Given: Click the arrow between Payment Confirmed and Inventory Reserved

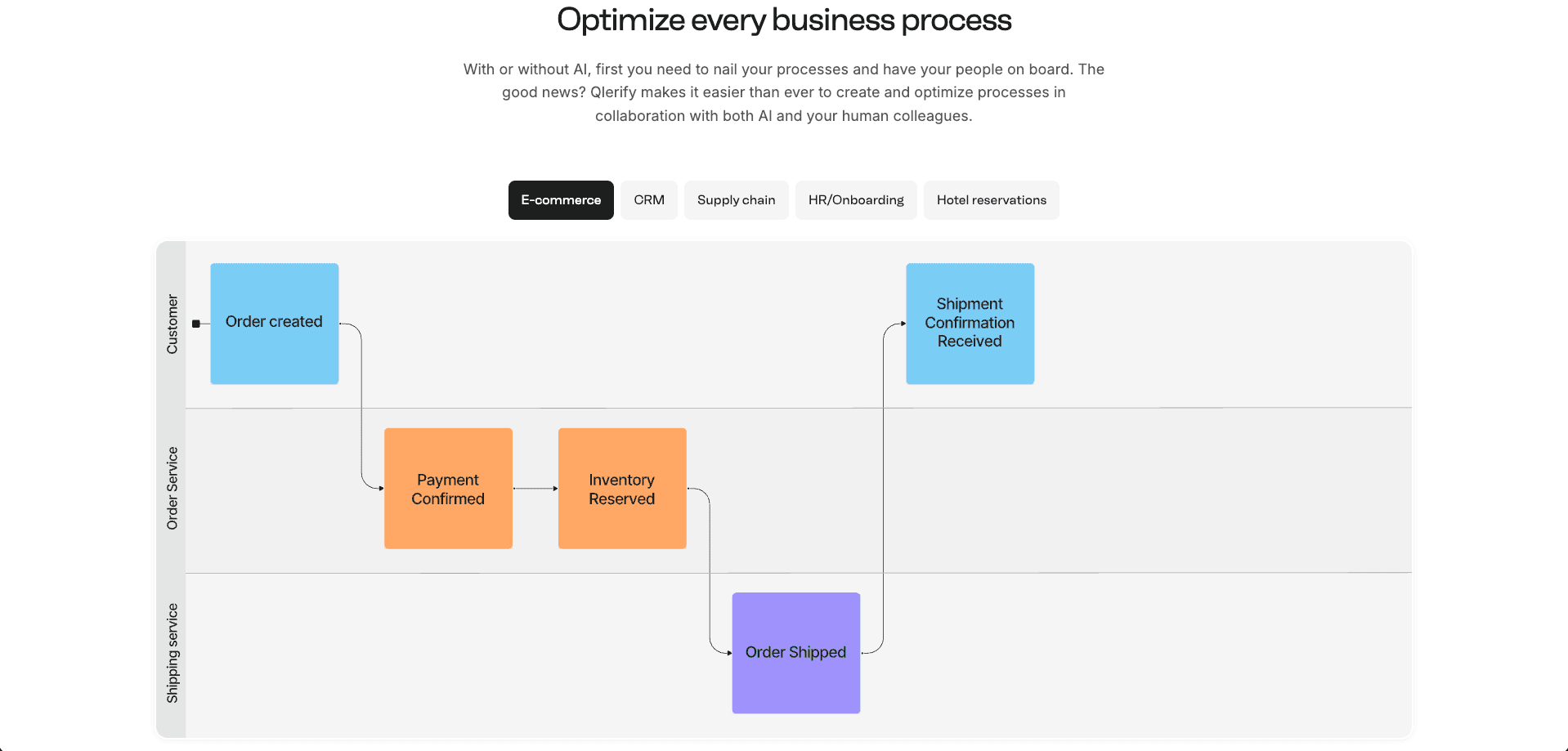Looking at the screenshot, I should pos(535,489).
